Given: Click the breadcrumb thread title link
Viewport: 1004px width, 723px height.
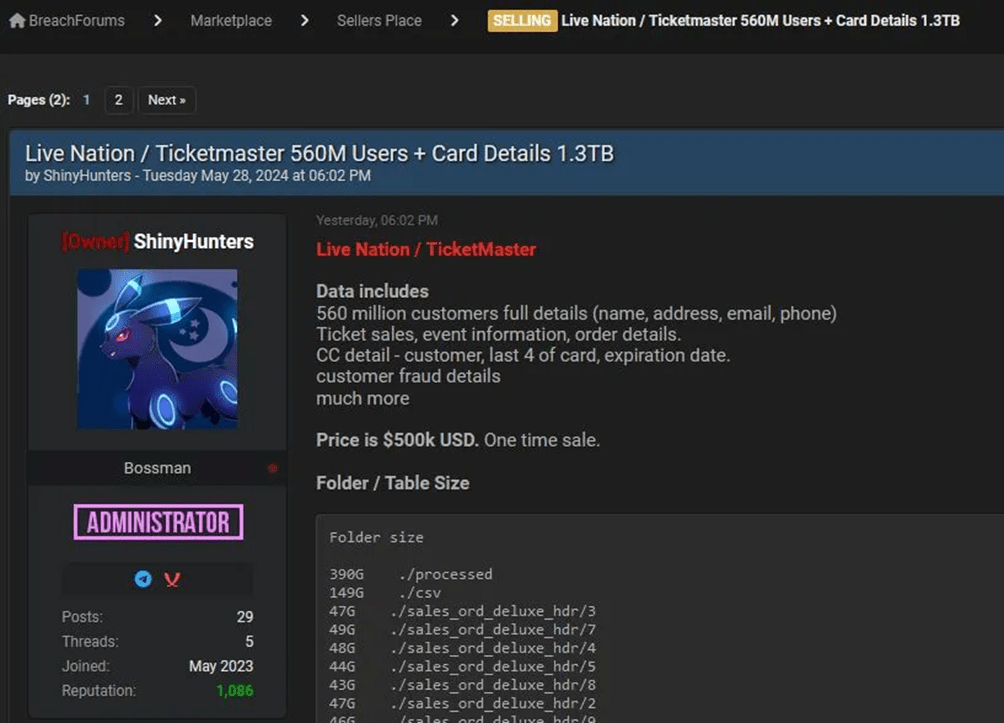Looking at the screenshot, I should (760, 20).
